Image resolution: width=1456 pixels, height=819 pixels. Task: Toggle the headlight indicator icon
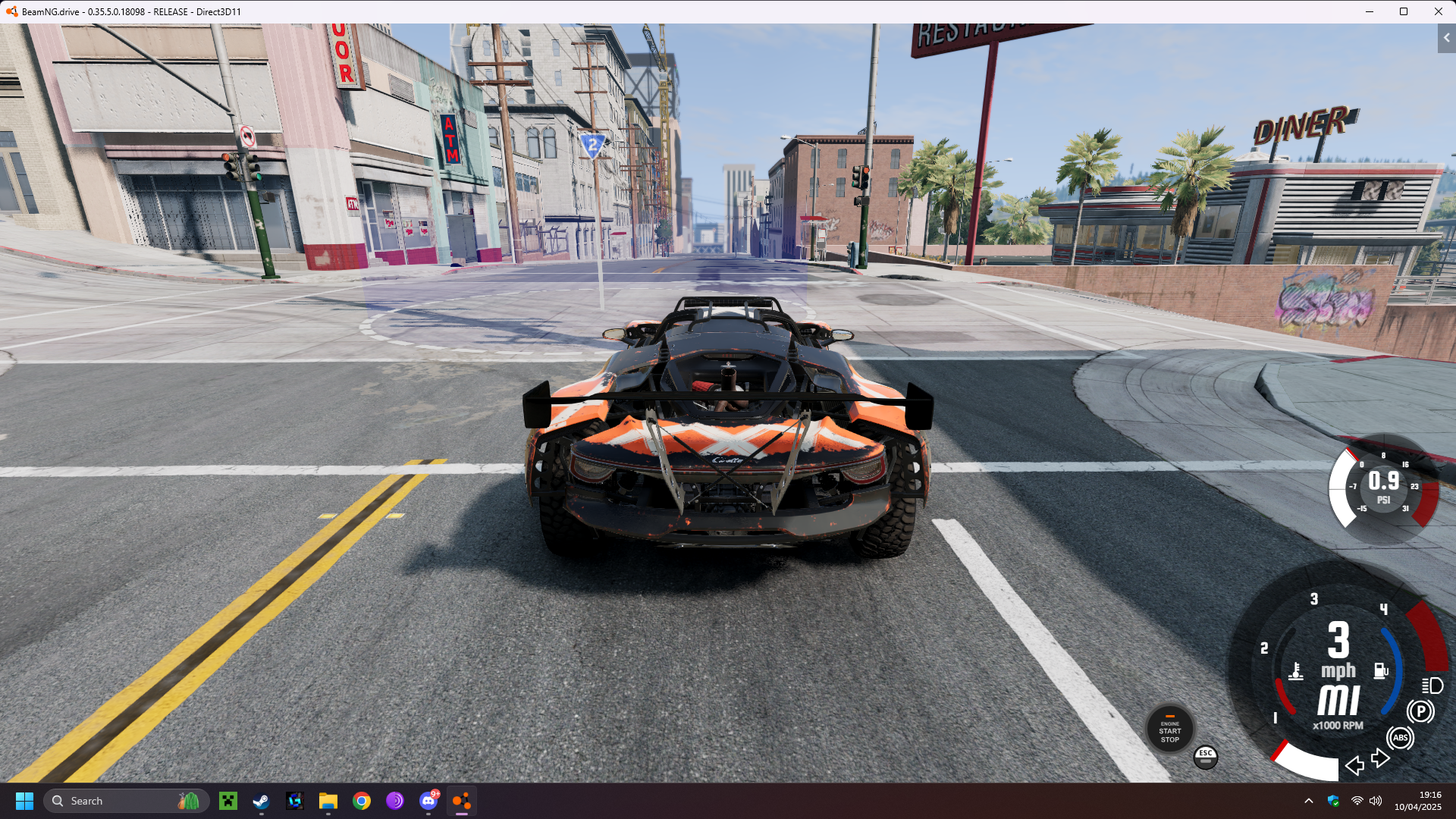[1432, 686]
